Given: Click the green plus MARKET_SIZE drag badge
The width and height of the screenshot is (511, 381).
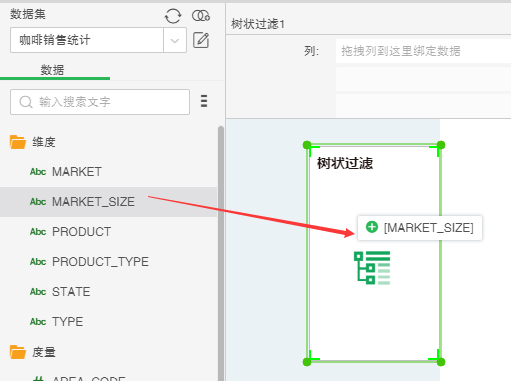Looking at the screenshot, I should pyautogui.click(x=420, y=228).
